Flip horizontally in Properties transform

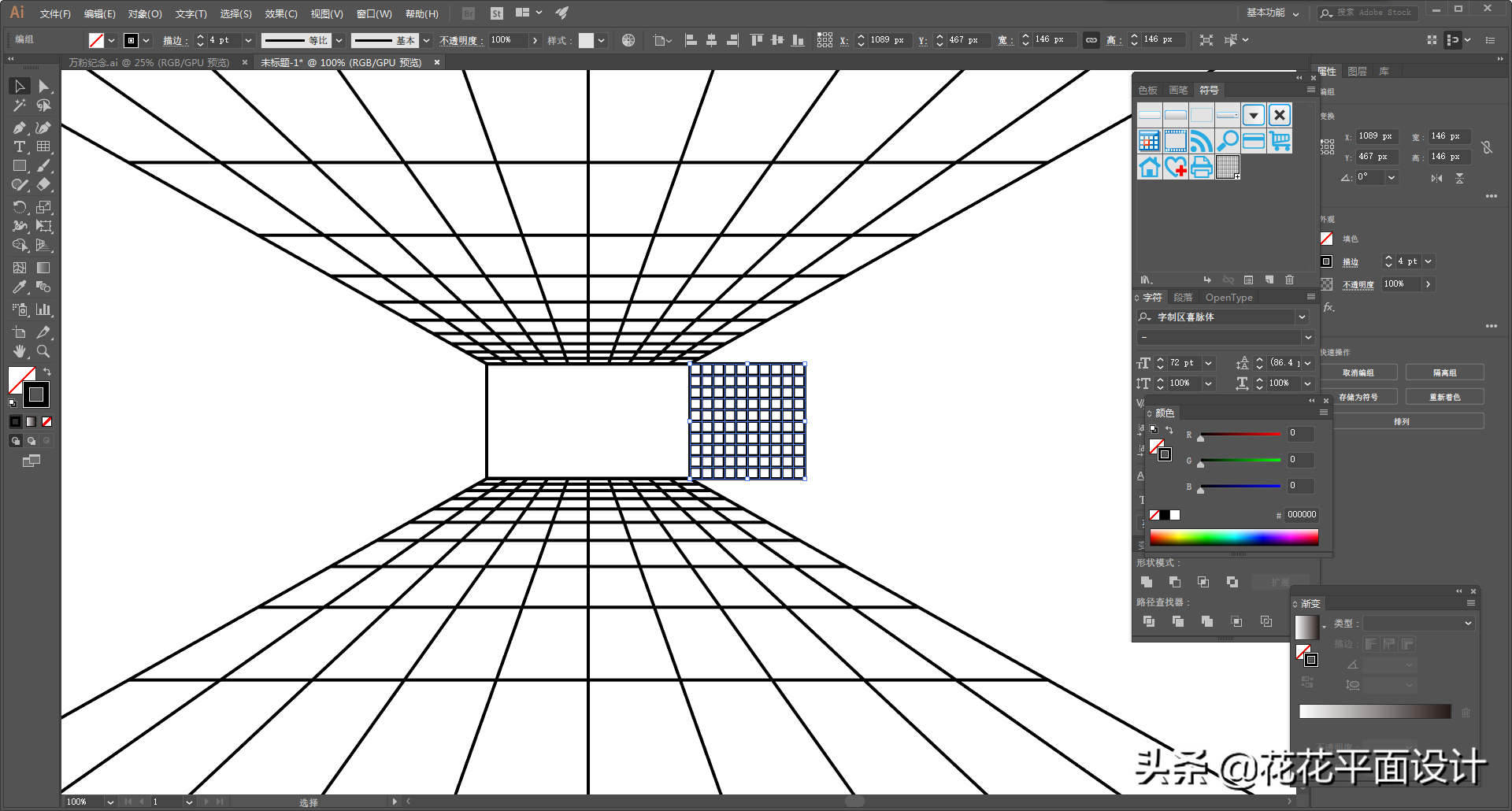pos(1437,179)
